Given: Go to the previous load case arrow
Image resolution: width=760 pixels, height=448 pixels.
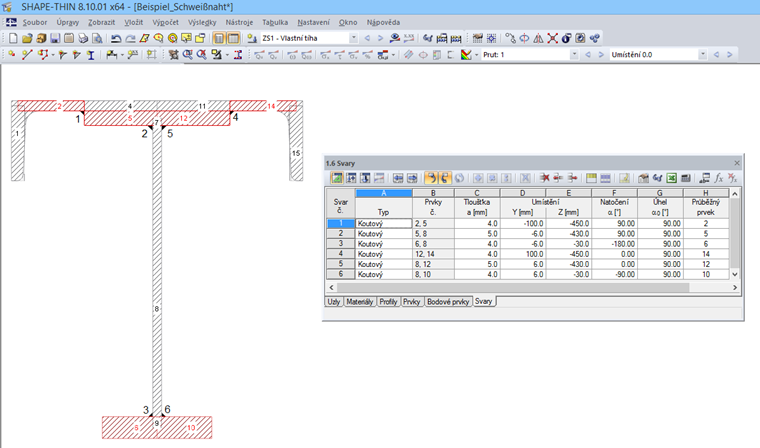Looking at the screenshot, I should click(x=367, y=38).
